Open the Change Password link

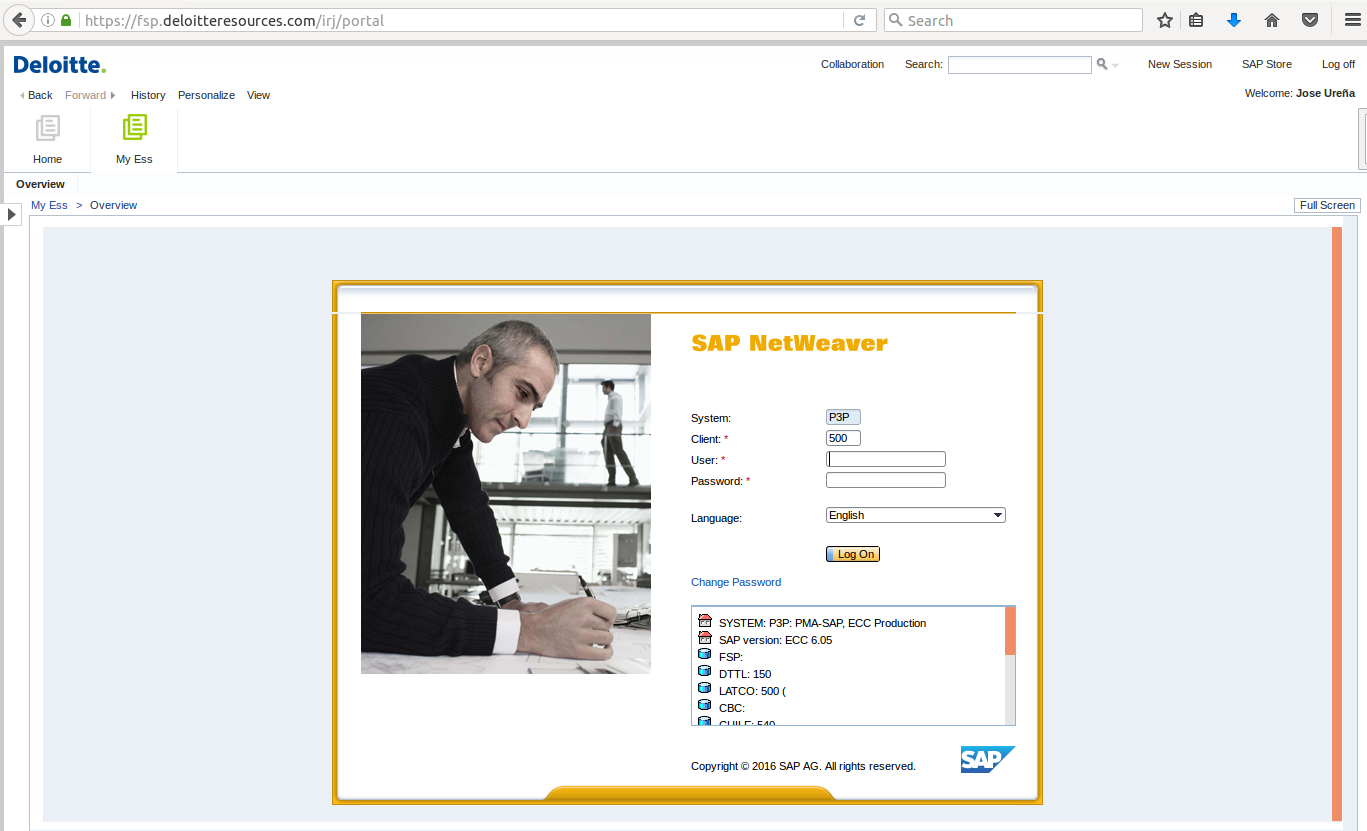tap(736, 582)
